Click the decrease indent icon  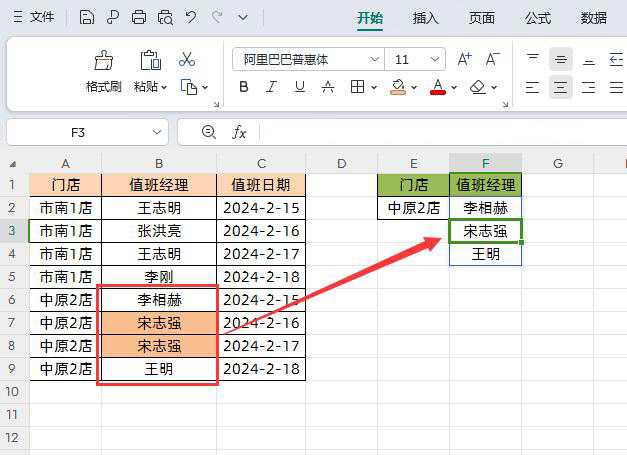pos(616,59)
